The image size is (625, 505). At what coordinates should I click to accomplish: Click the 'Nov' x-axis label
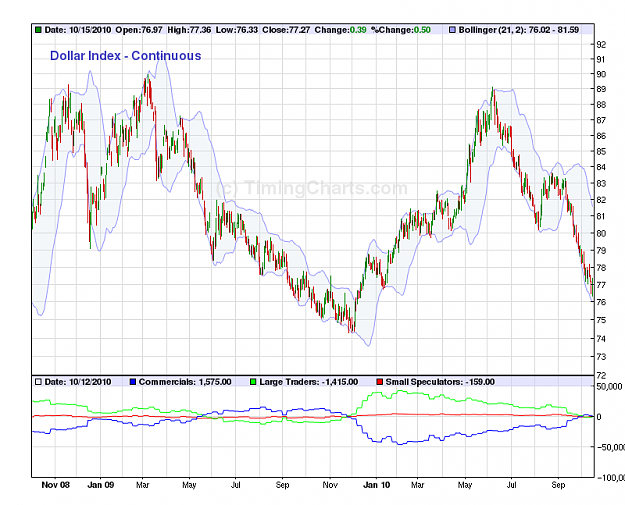tap(330, 485)
